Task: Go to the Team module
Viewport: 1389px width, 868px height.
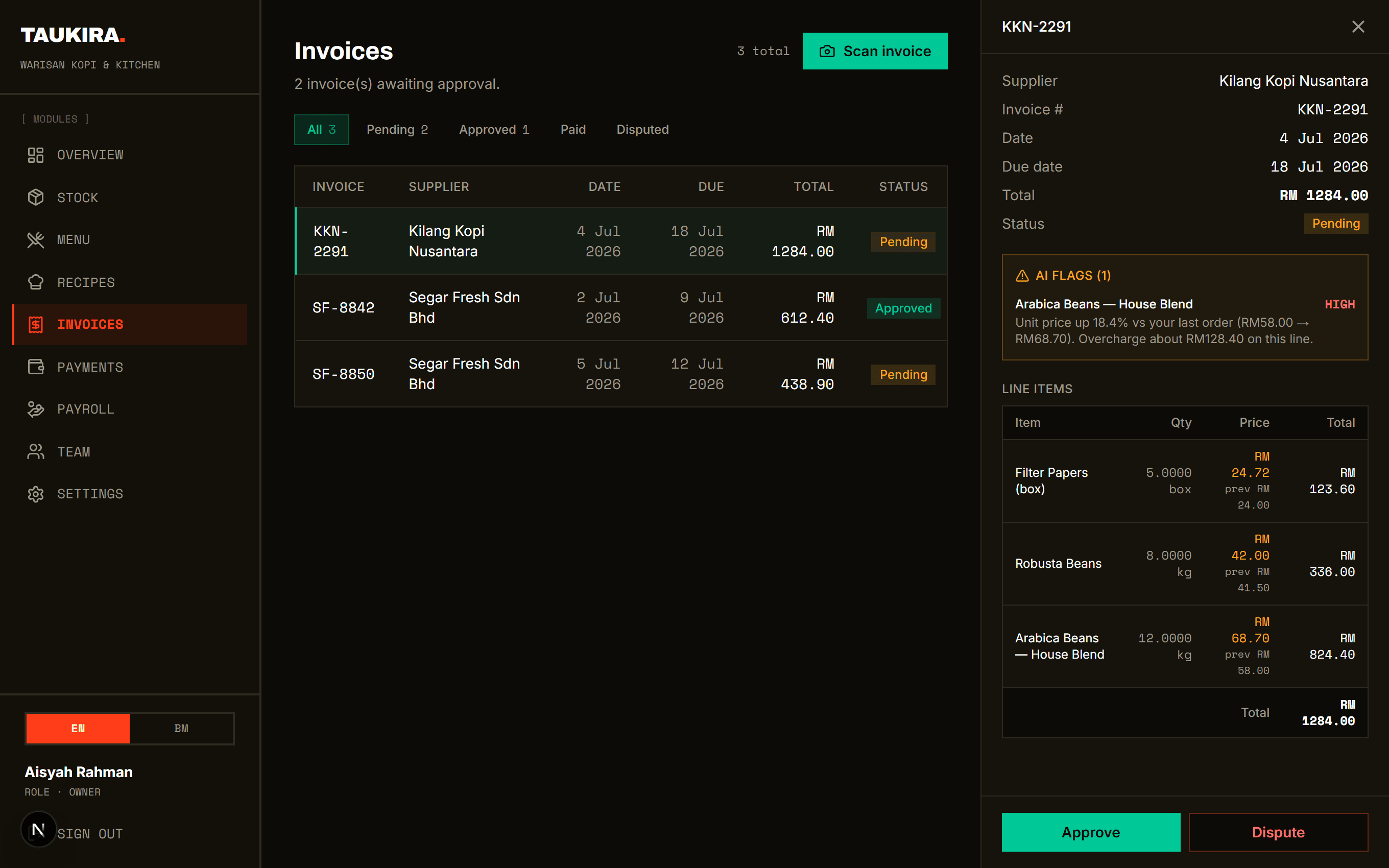Action: tap(130, 452)
